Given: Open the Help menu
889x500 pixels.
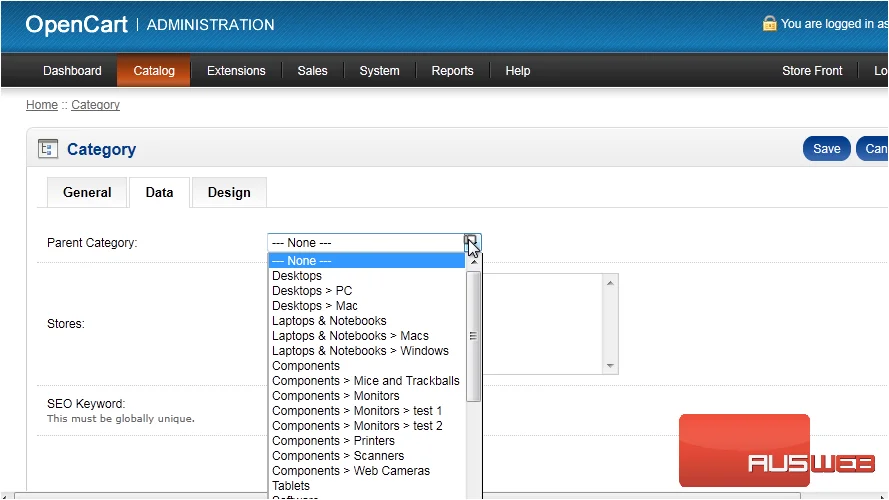Looking at the screenshot, I should coord(518,71).
